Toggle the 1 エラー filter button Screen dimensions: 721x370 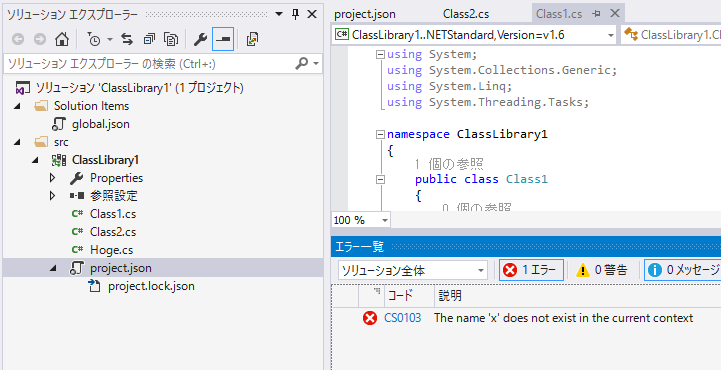coord(532,270)
